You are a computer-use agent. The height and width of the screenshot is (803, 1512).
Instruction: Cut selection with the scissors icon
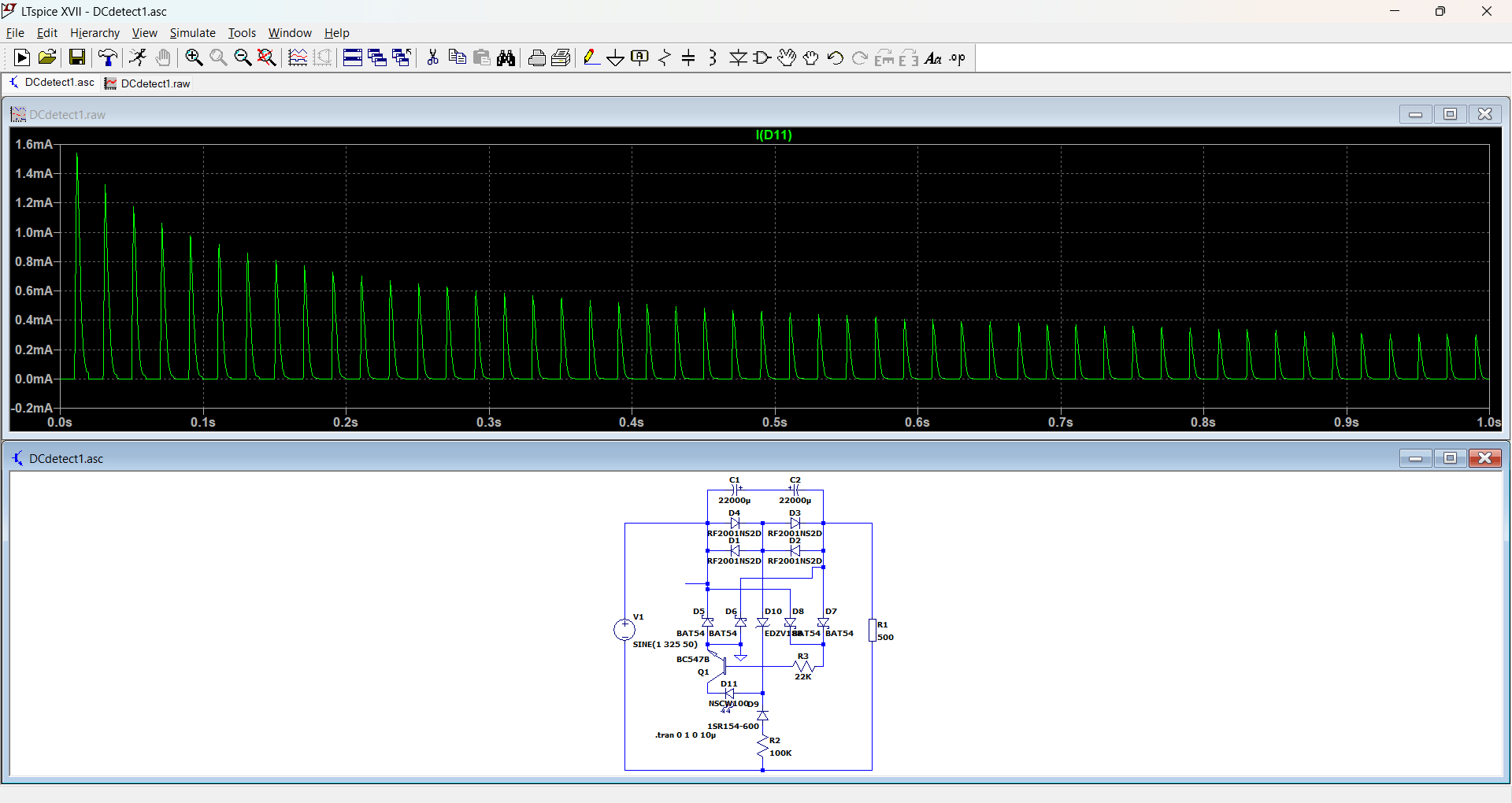point(432,57)
